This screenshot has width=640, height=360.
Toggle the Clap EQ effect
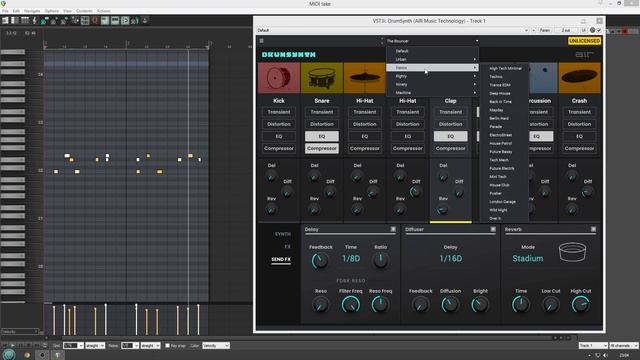click(451, 136)
